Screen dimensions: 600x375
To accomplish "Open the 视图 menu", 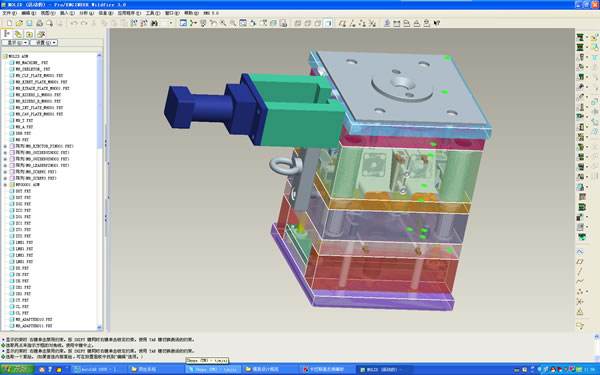I will tap(48, 13).
